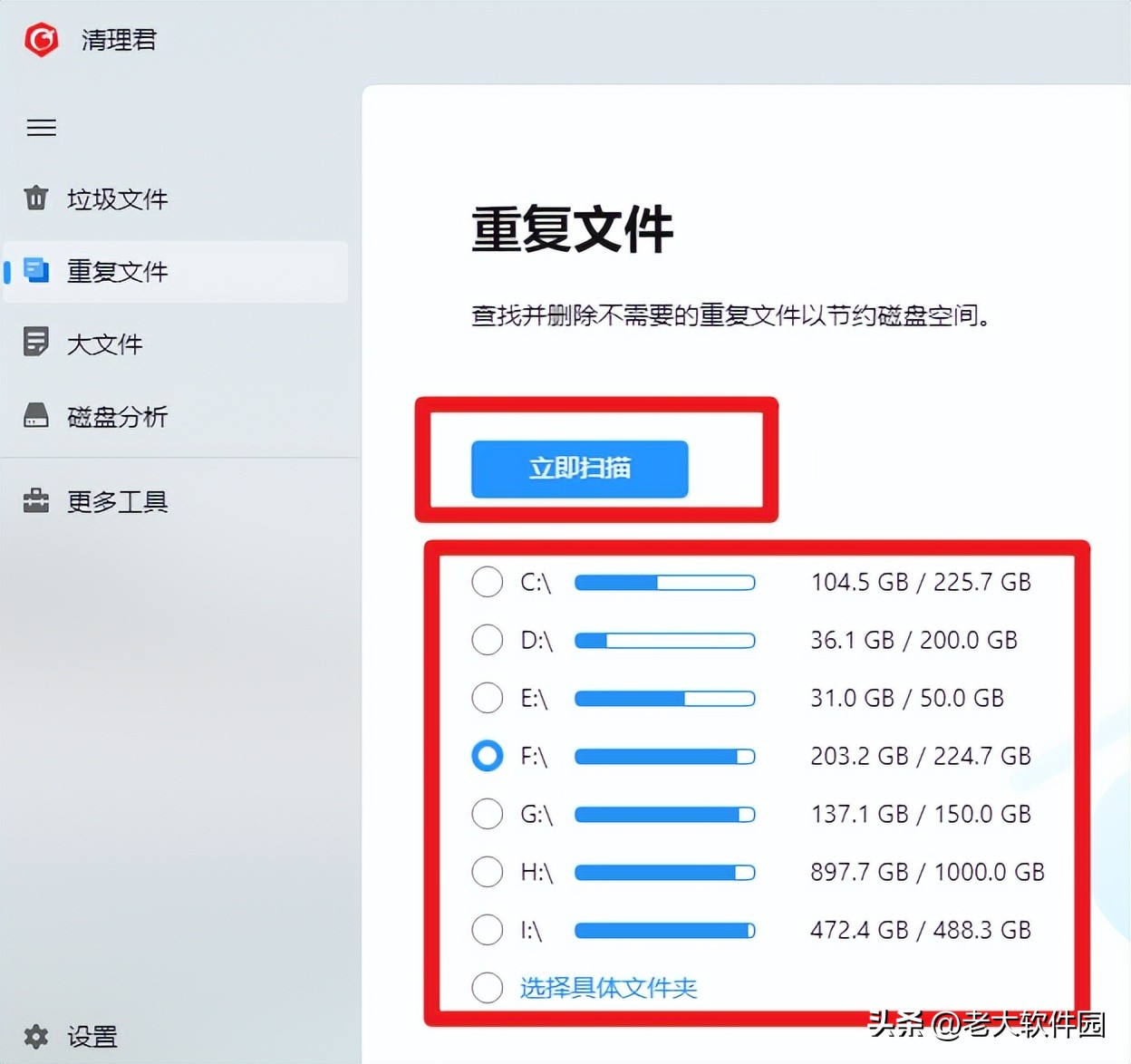The width and height of the screenshot is (1131, 1064).
Task: Click drive F:\ usage progress bar
Action: [664, 756]
